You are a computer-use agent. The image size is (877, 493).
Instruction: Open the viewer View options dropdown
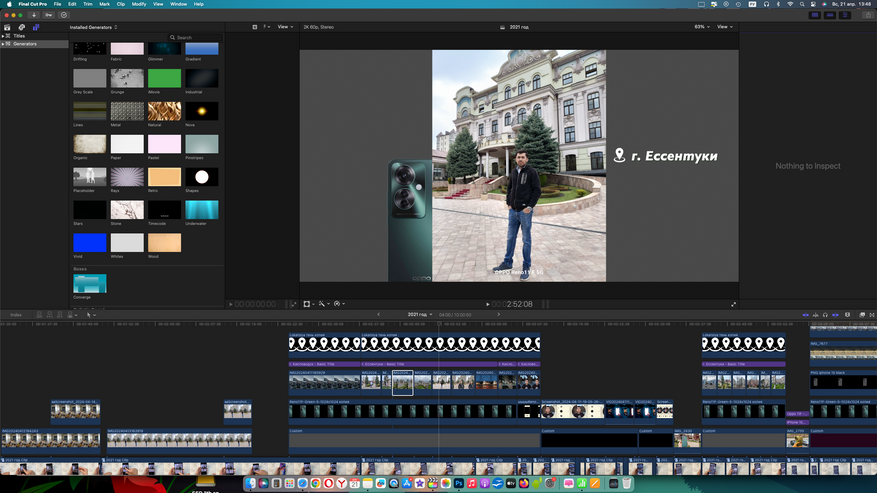[724, 27]
